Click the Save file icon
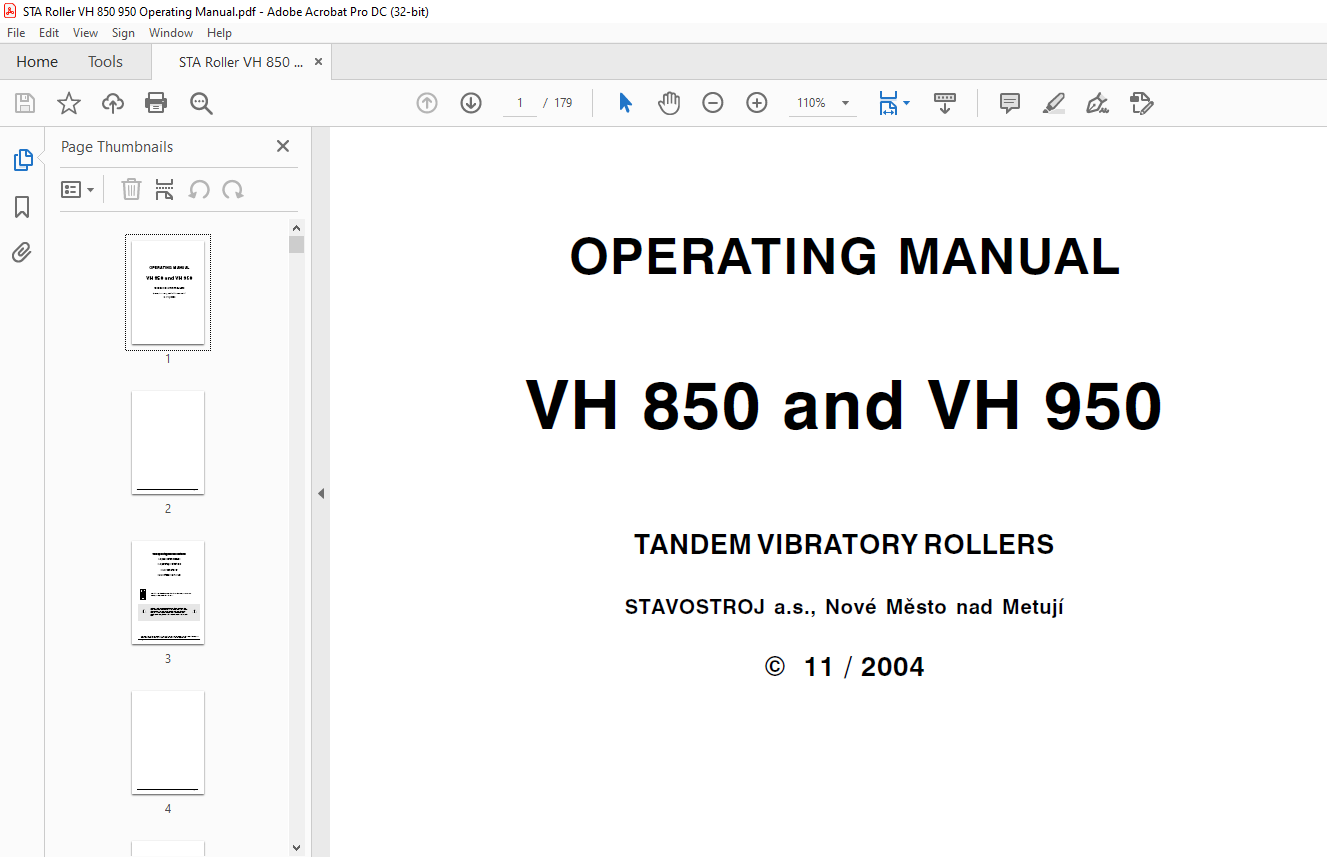 25,103
